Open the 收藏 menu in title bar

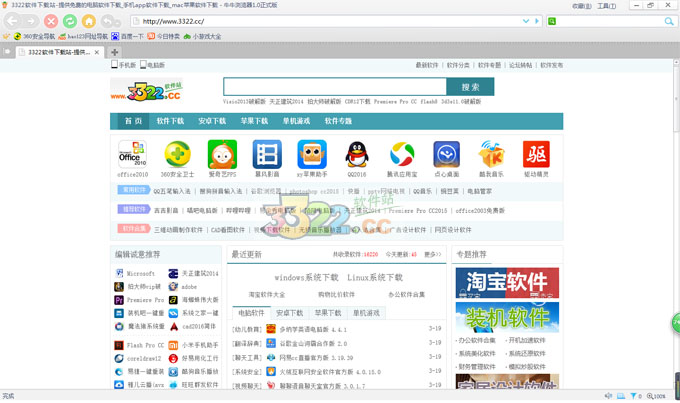click(x=582, y=6)
